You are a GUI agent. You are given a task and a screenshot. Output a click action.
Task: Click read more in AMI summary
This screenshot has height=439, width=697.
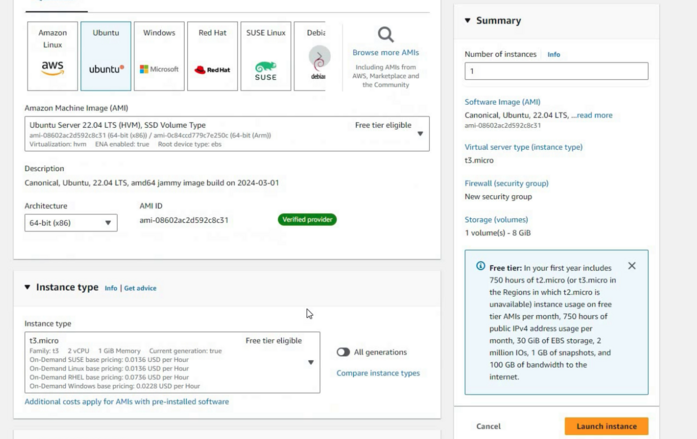pyautogui.click(x=594, y=115)
